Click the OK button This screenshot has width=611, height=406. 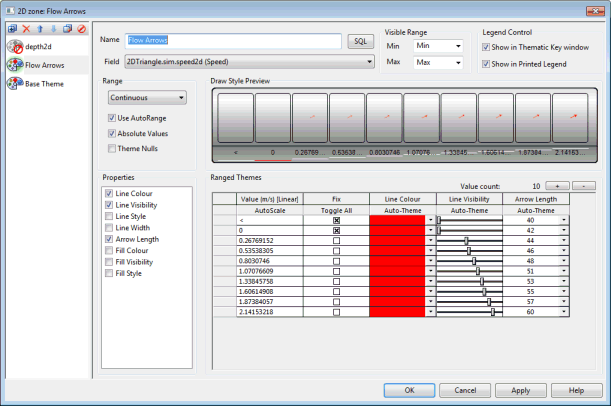pos(409,390)
